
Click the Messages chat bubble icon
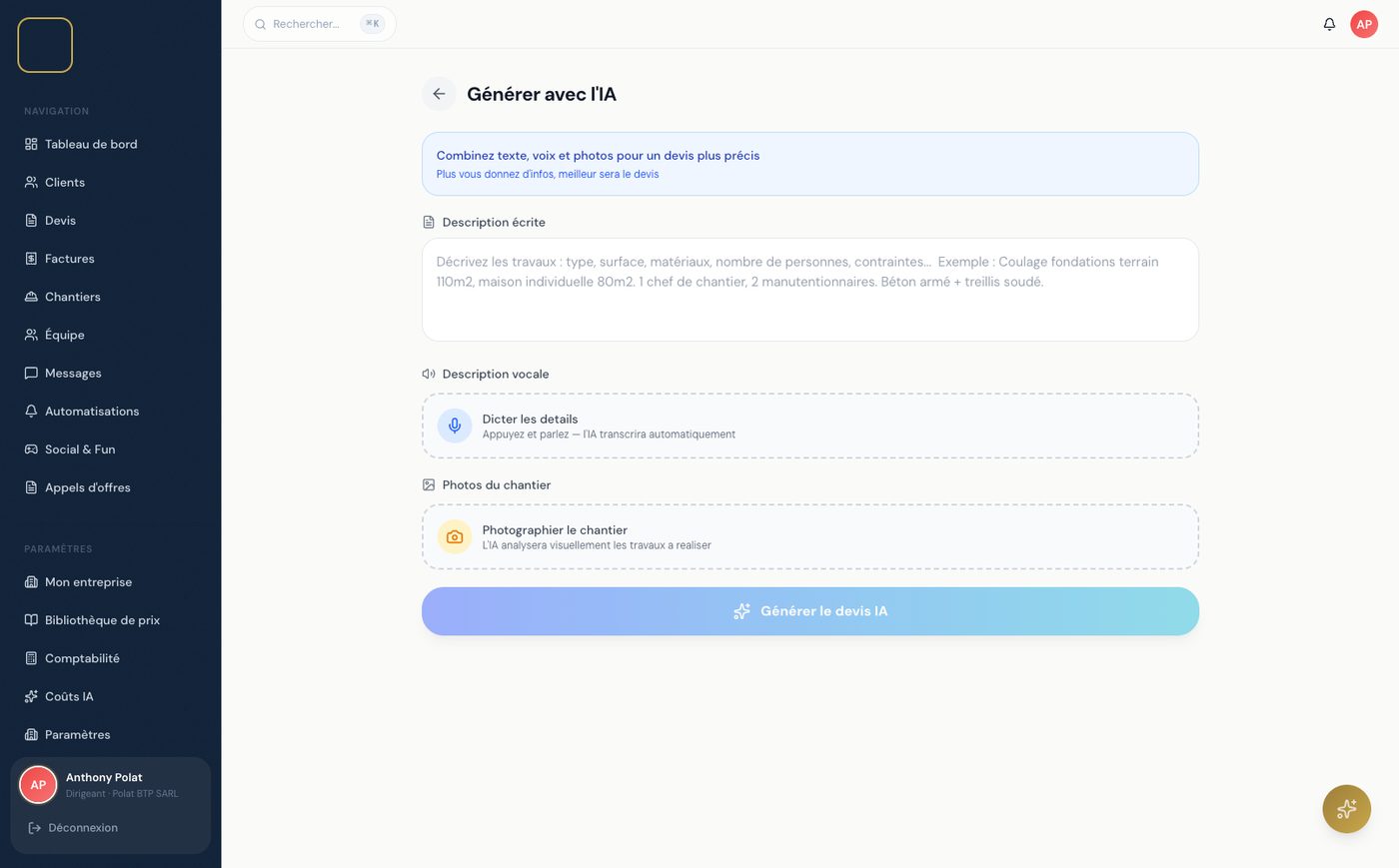31,373
